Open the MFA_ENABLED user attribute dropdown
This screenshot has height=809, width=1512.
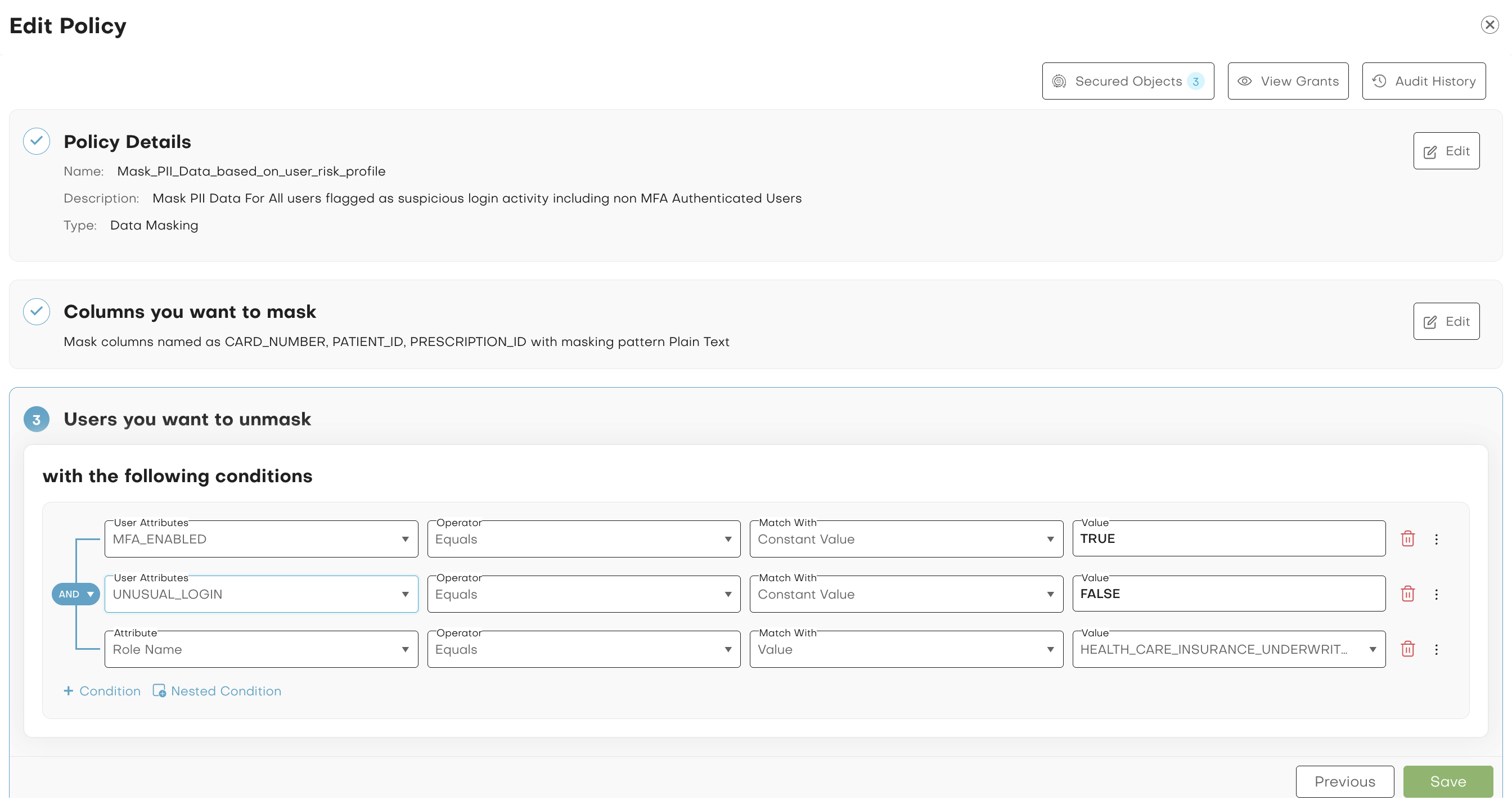[x=260, y=539]
